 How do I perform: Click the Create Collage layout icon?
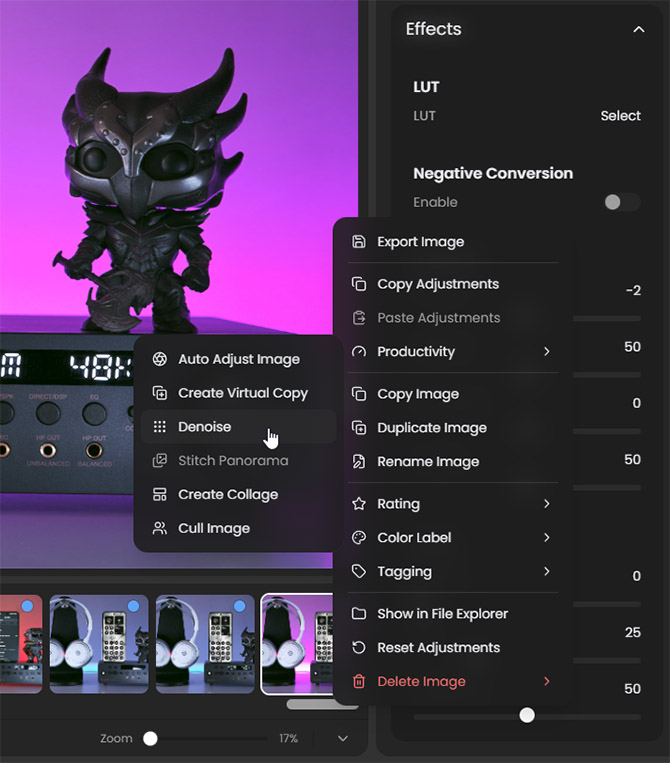click(x=159, y=495)
